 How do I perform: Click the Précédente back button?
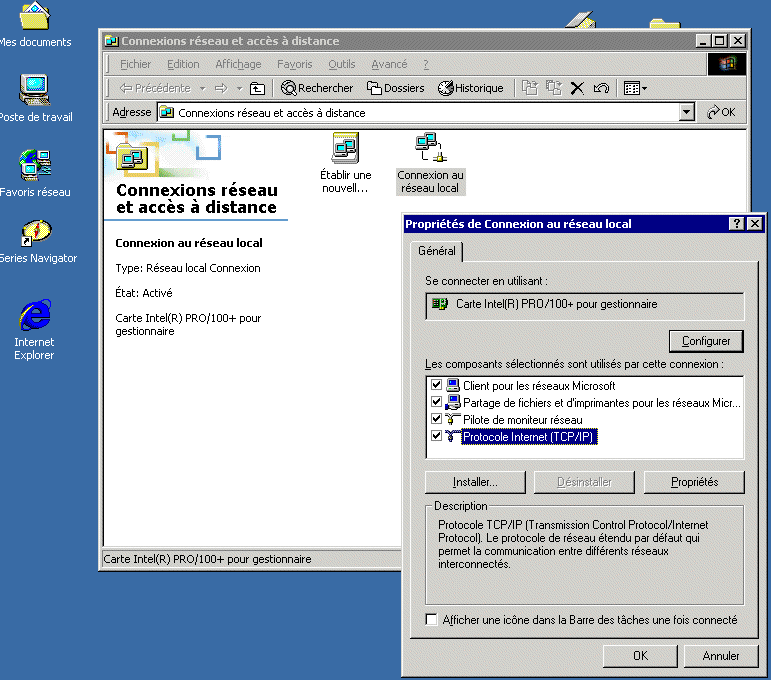(155, 89)
